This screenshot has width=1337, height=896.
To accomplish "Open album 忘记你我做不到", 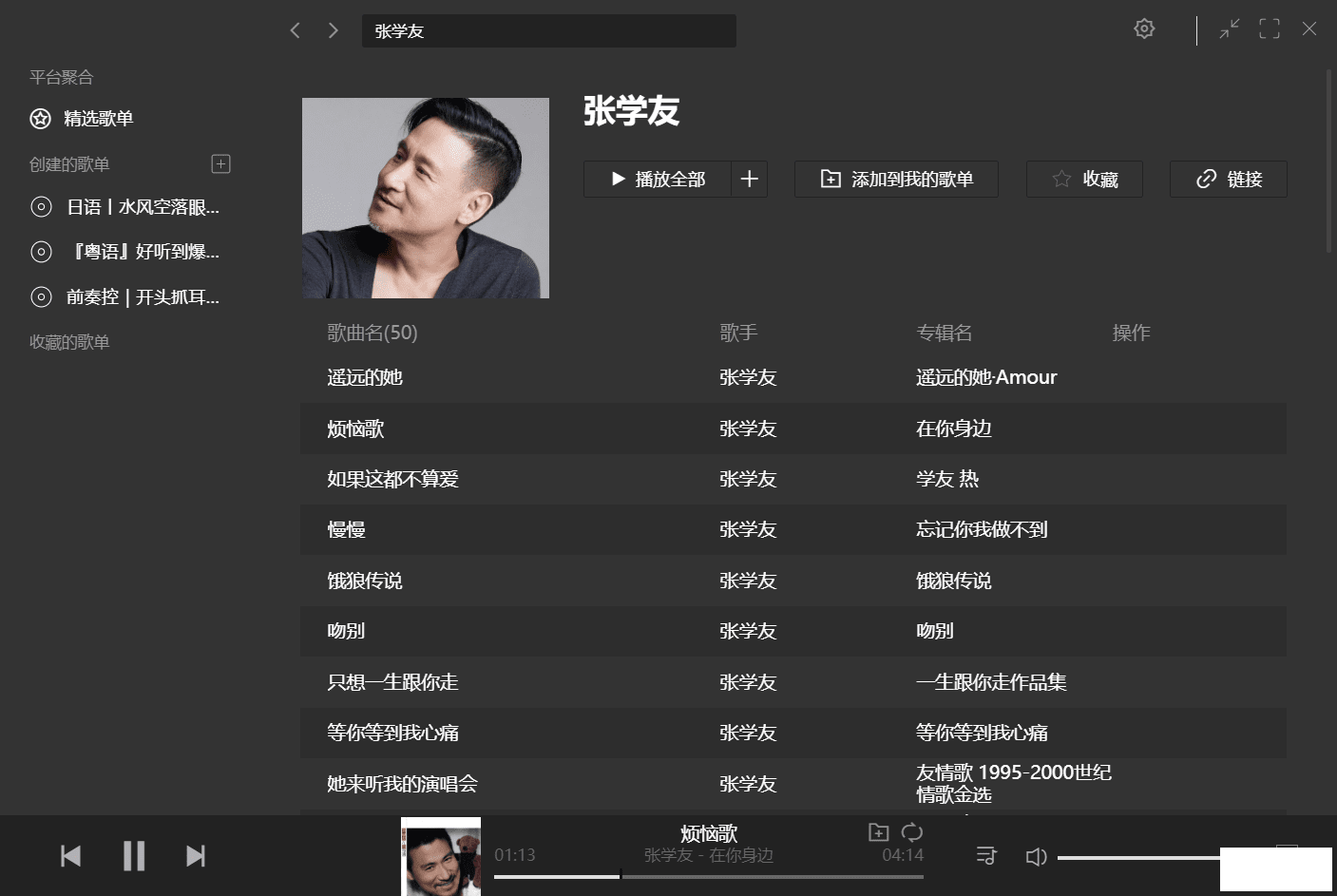I will [x=982, y=529].
